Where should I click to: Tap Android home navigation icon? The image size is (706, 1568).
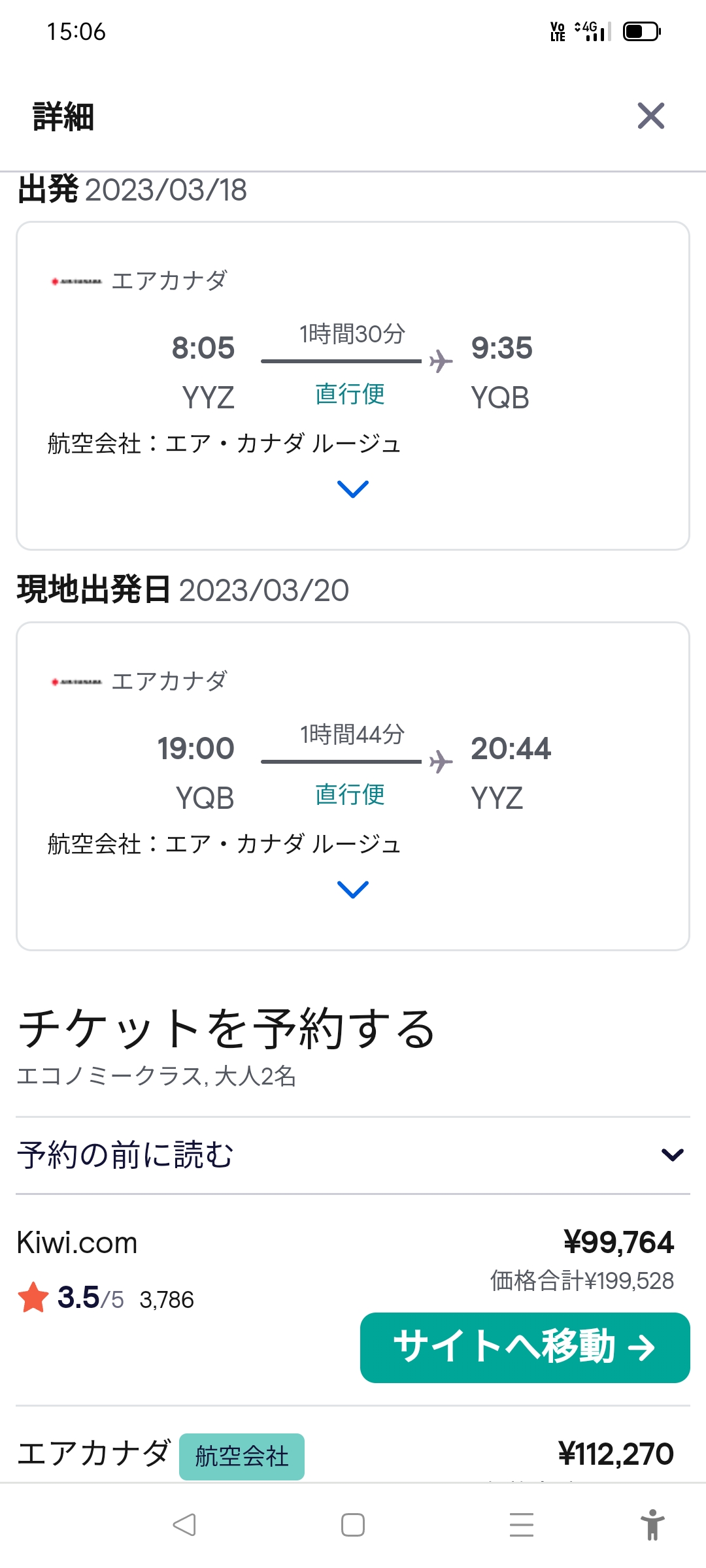pos(353,1525)
